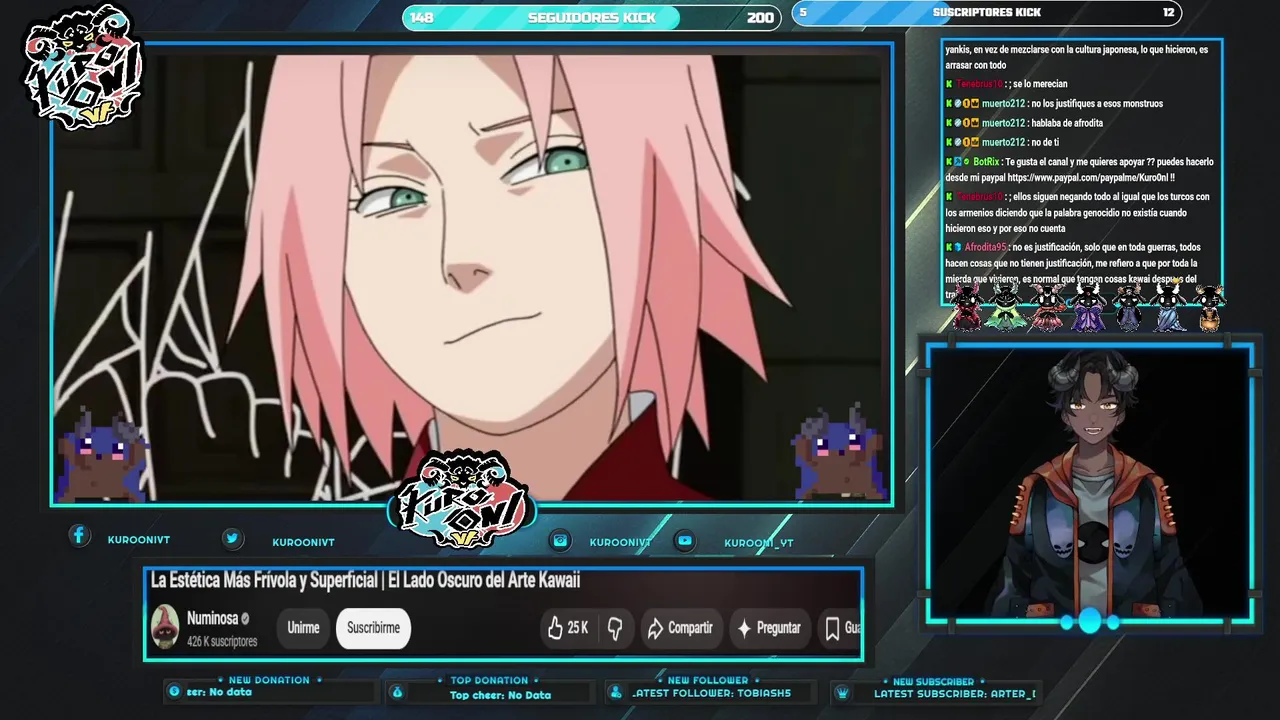Click the 'LATEST FOLLOWER: TOBIASH5' text
This screenshot has width=1280, height=720.
pos(712,693)
